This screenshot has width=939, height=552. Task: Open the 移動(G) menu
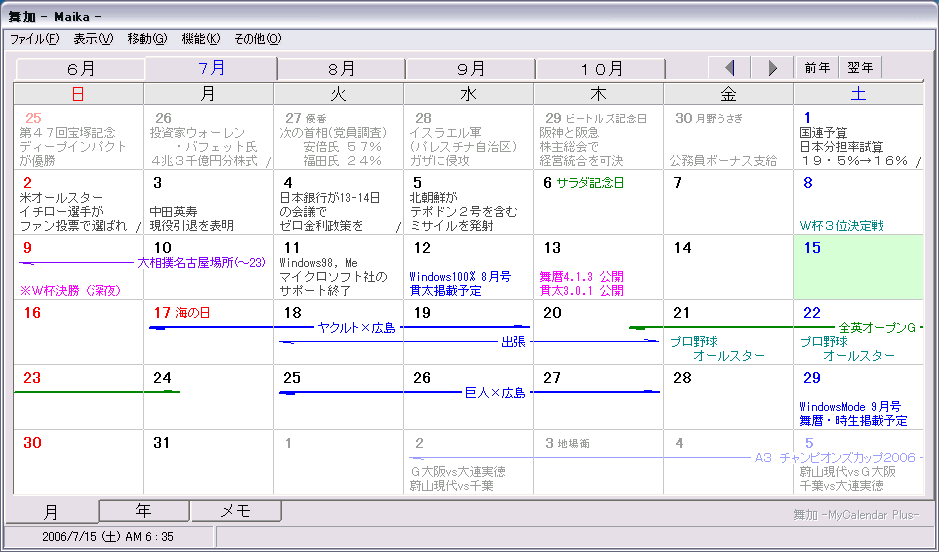[x=147, y=39]
